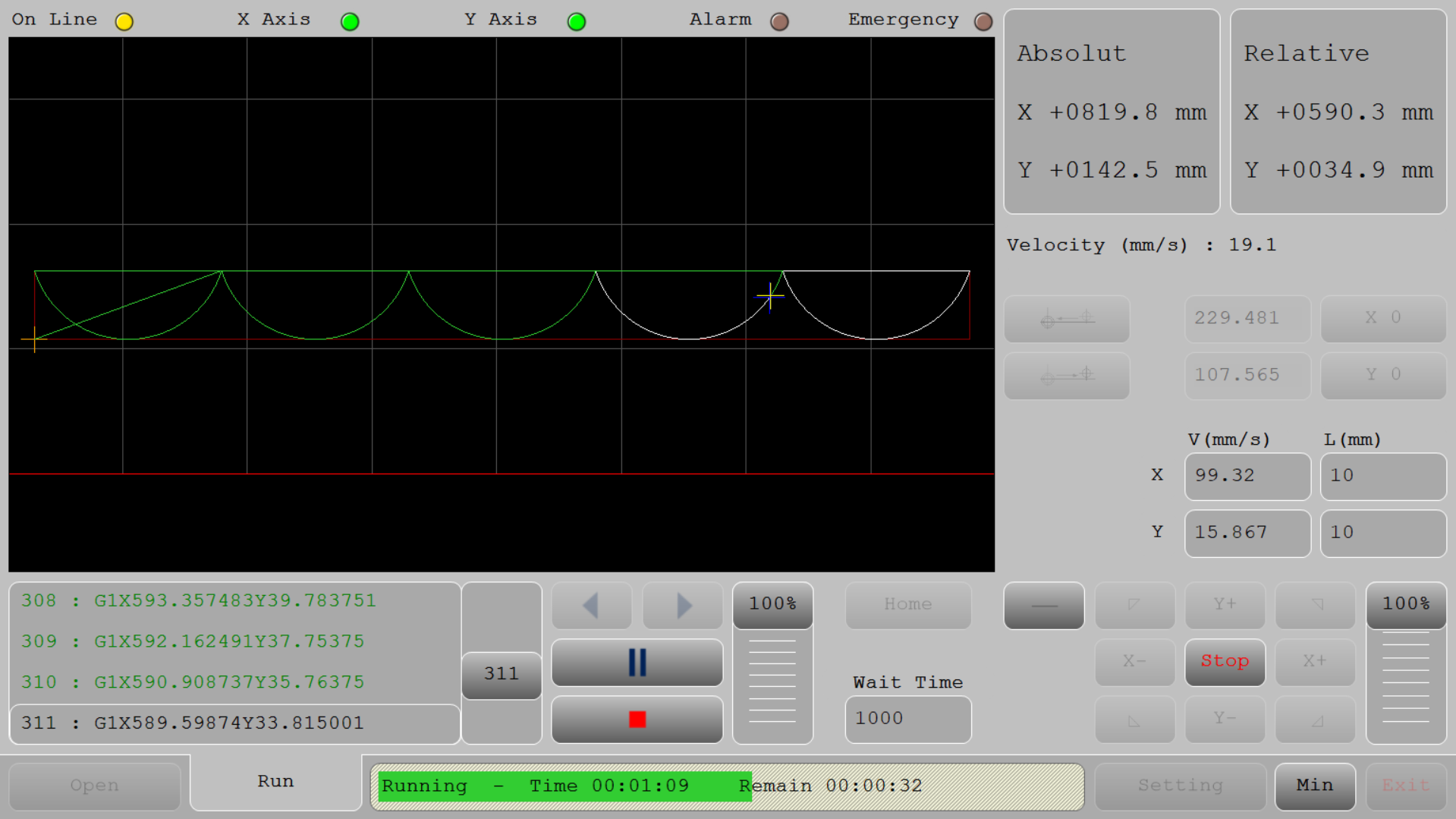1456x819 pixels.
Task: Jog diagonally up-left with triangle icon
Action: click(1134, 605)
